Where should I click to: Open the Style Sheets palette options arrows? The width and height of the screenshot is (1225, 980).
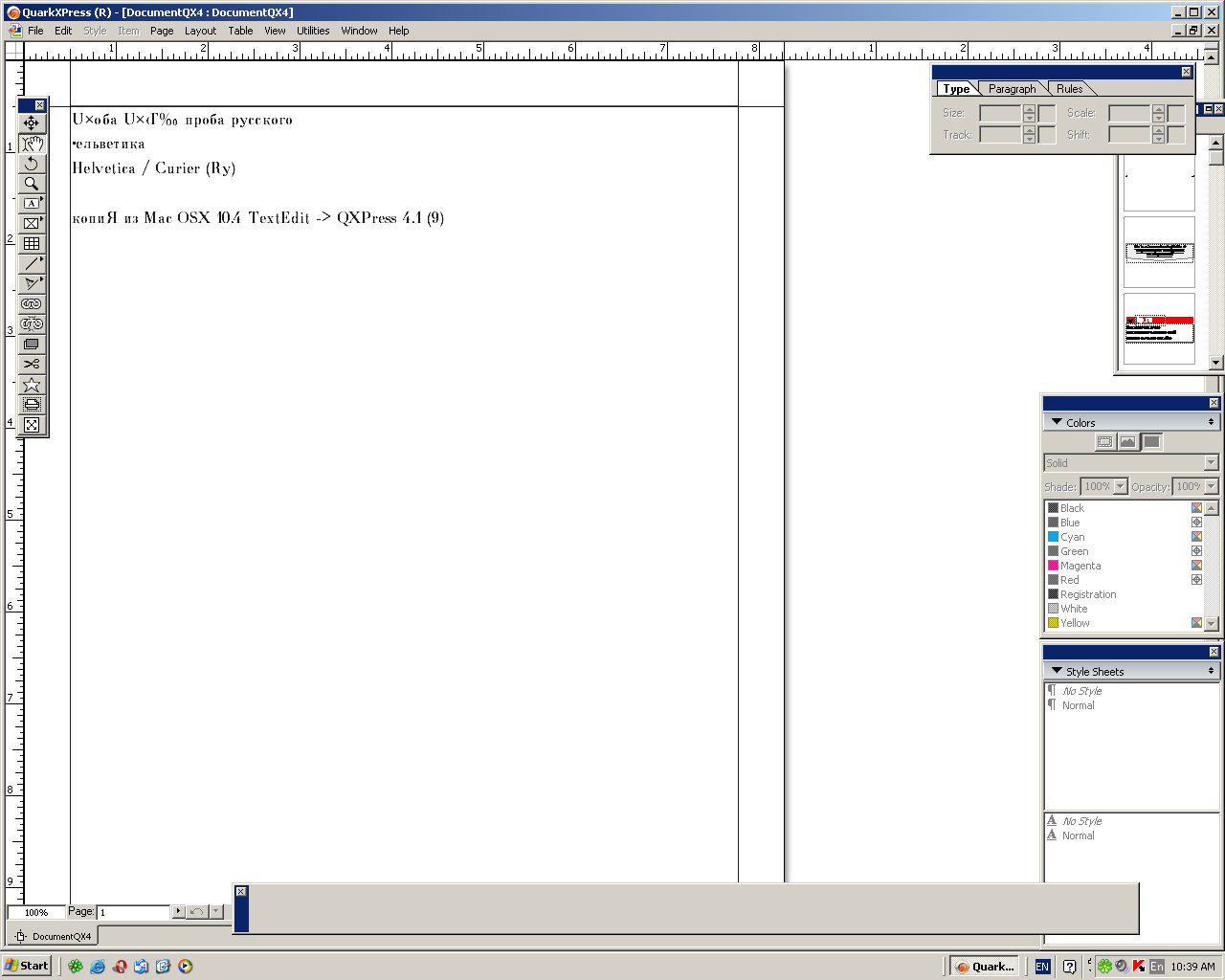pyautogui.click(x=1211, y=671)
